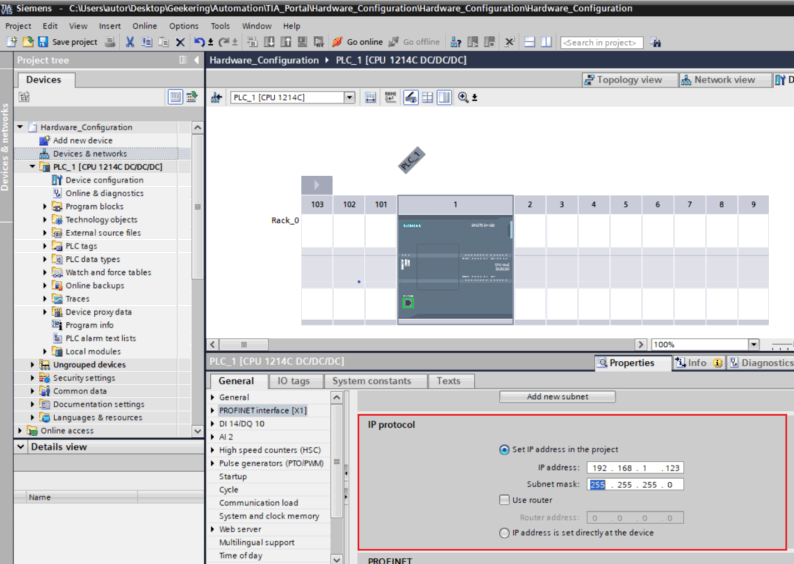The image size is (794, 564).
Task: Click the Delete X icon
Action: point(180,43)
